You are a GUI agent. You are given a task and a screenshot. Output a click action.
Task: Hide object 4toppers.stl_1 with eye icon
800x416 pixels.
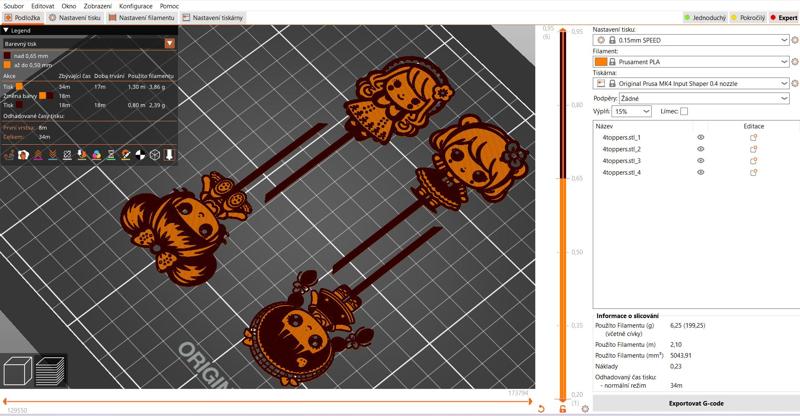(701, 137)
